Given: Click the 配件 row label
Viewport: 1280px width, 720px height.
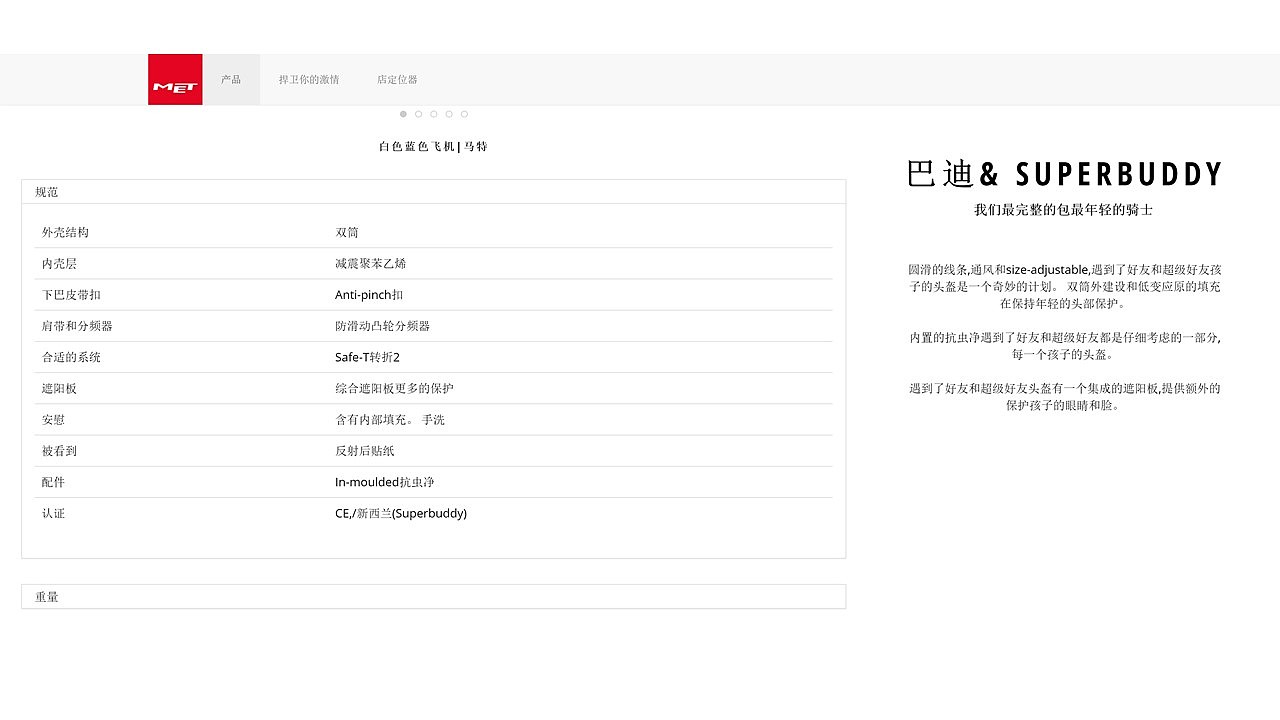Looking at the screenshot, I should [53, 482].
